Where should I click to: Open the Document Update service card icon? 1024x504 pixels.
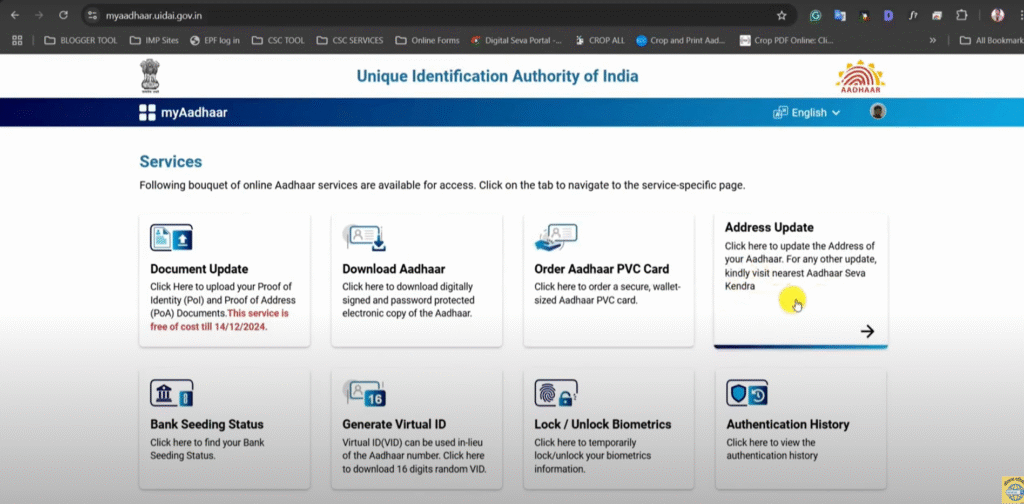pos(171,237)
